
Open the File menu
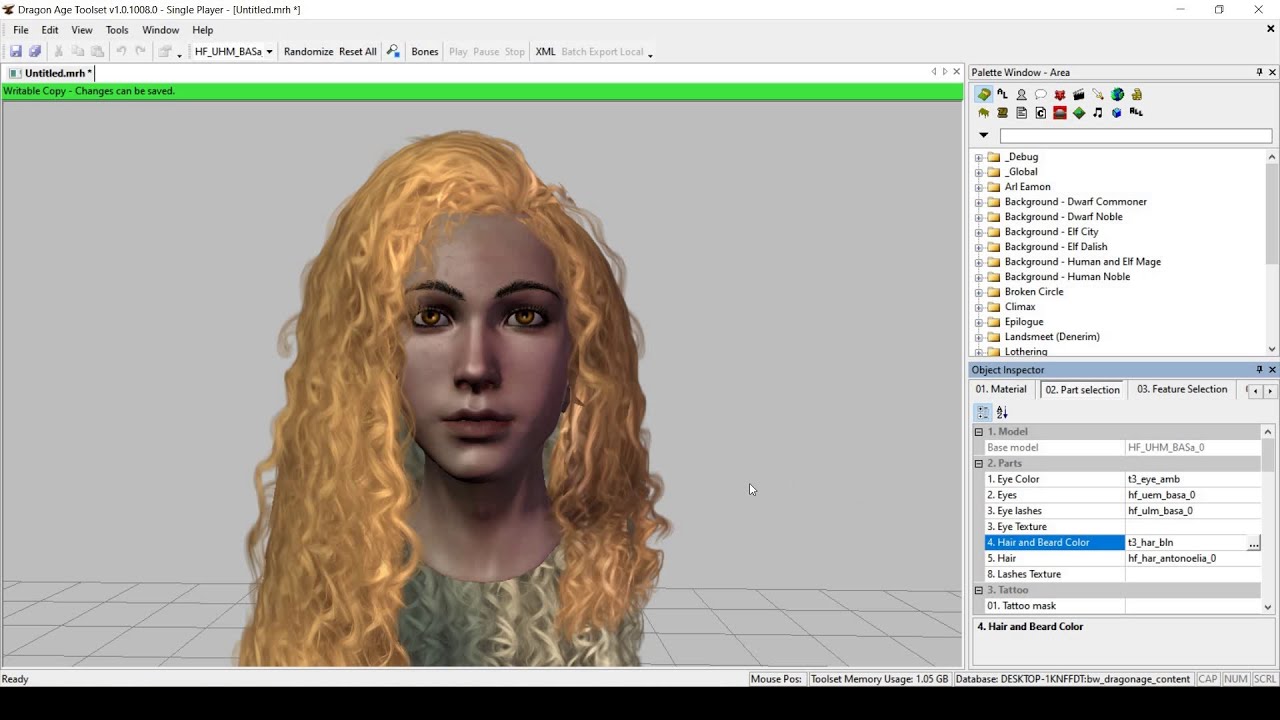pos(20,30)
